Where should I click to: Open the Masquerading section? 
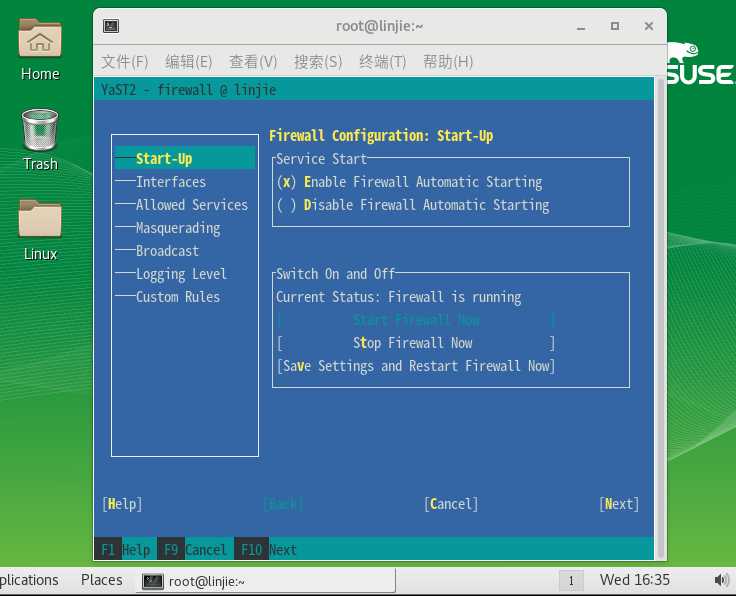(178, 228)
